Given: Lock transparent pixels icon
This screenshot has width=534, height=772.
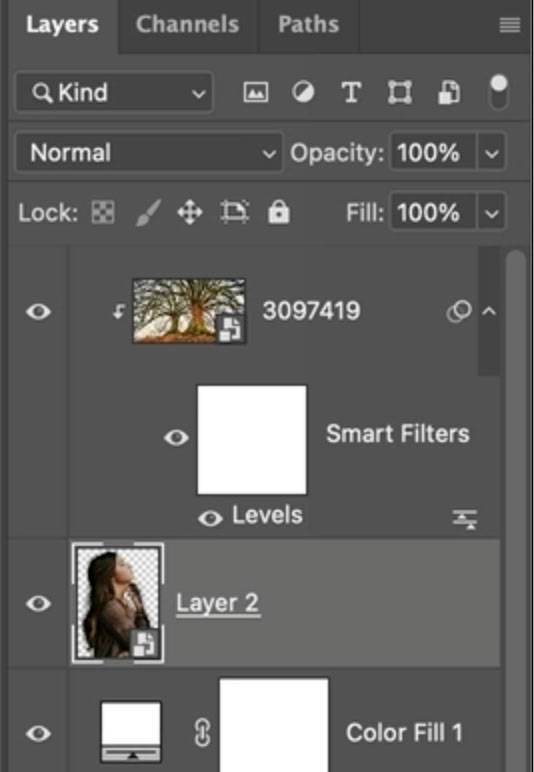Looking at the screenshot, I should click(x=103, y=213).
